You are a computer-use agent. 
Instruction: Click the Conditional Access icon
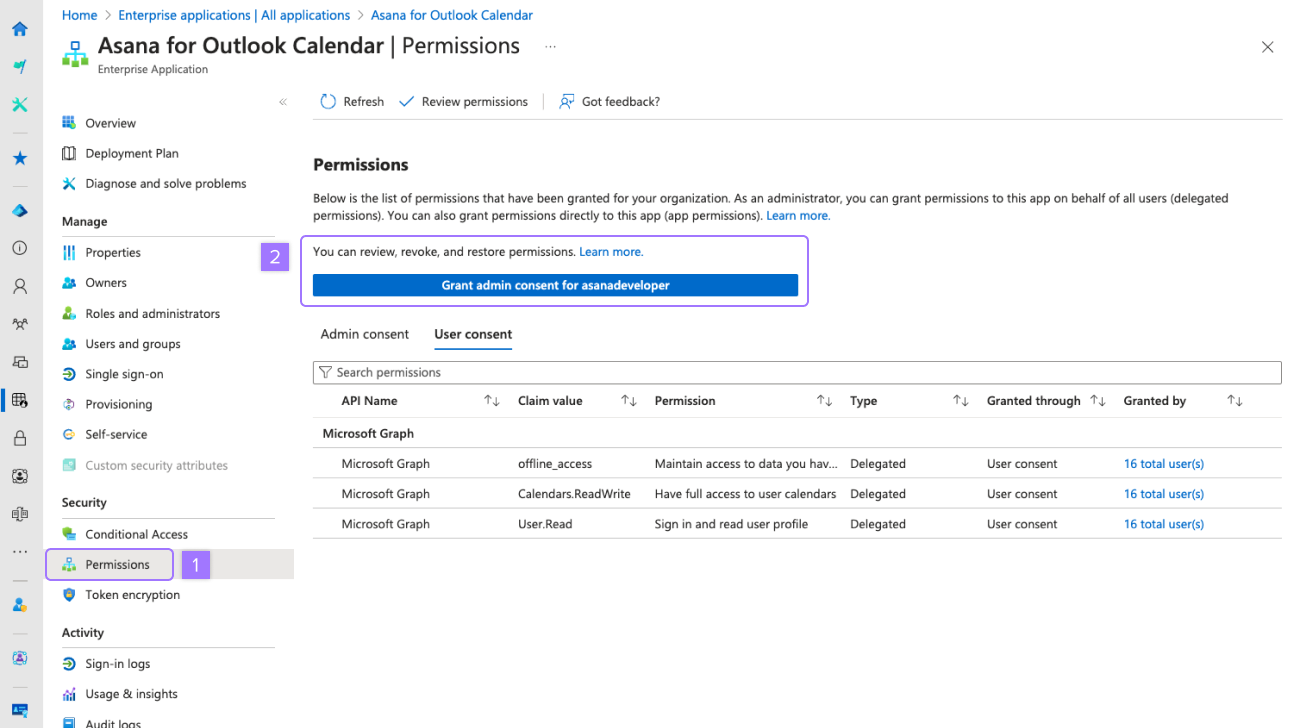[x=69, y=534]
